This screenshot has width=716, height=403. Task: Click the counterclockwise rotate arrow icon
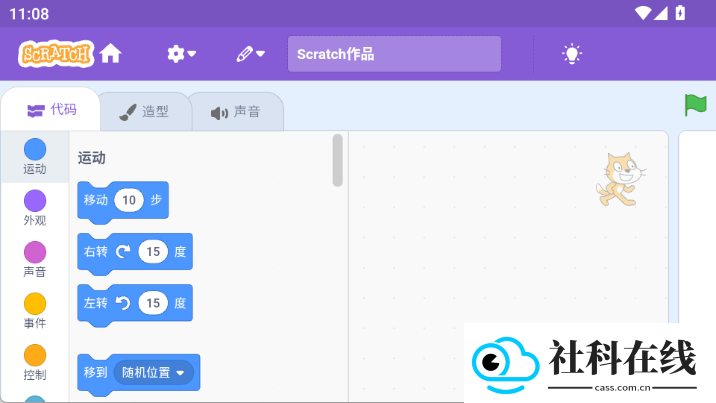[x=123, y=303]
